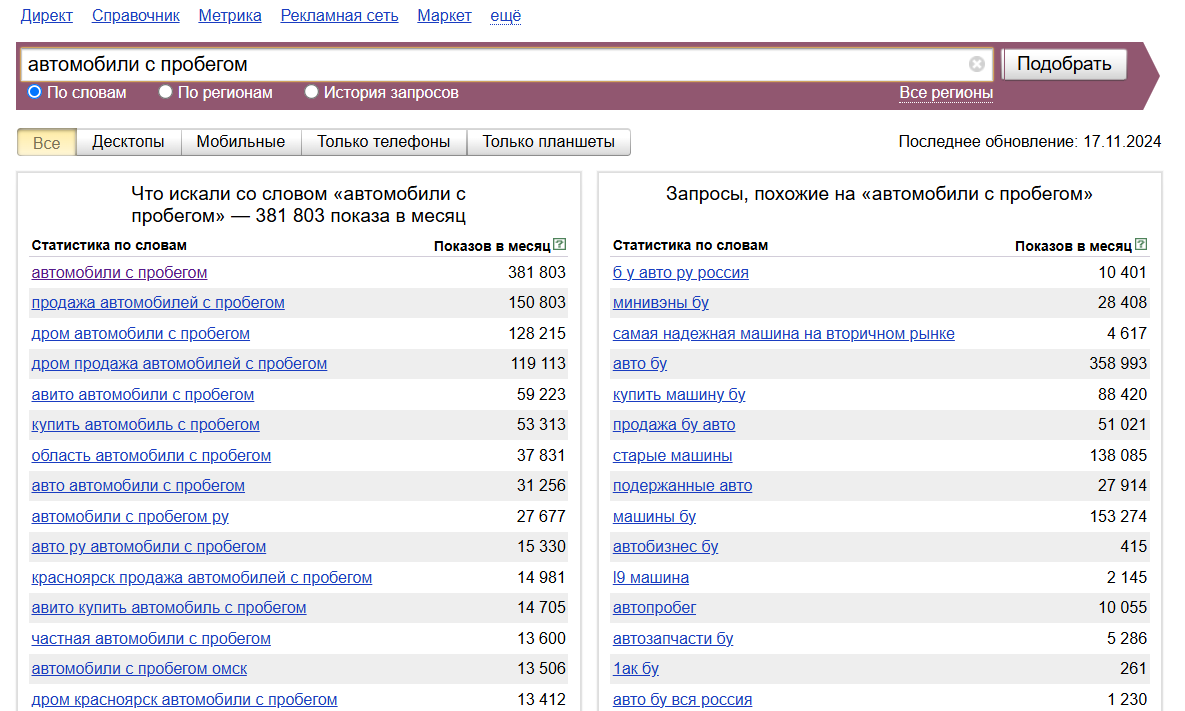
Task: Open 'авито купить автомобиль с пробегом' link
Action: [x=169, y=608]
